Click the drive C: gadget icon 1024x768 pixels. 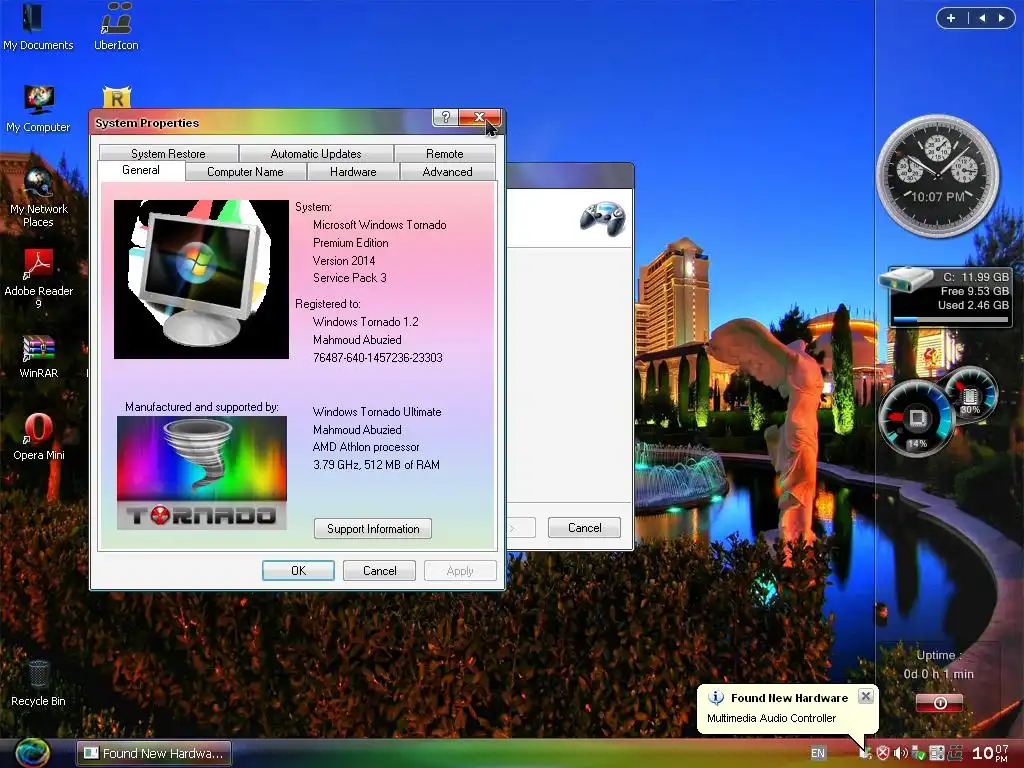pos(904,280)
